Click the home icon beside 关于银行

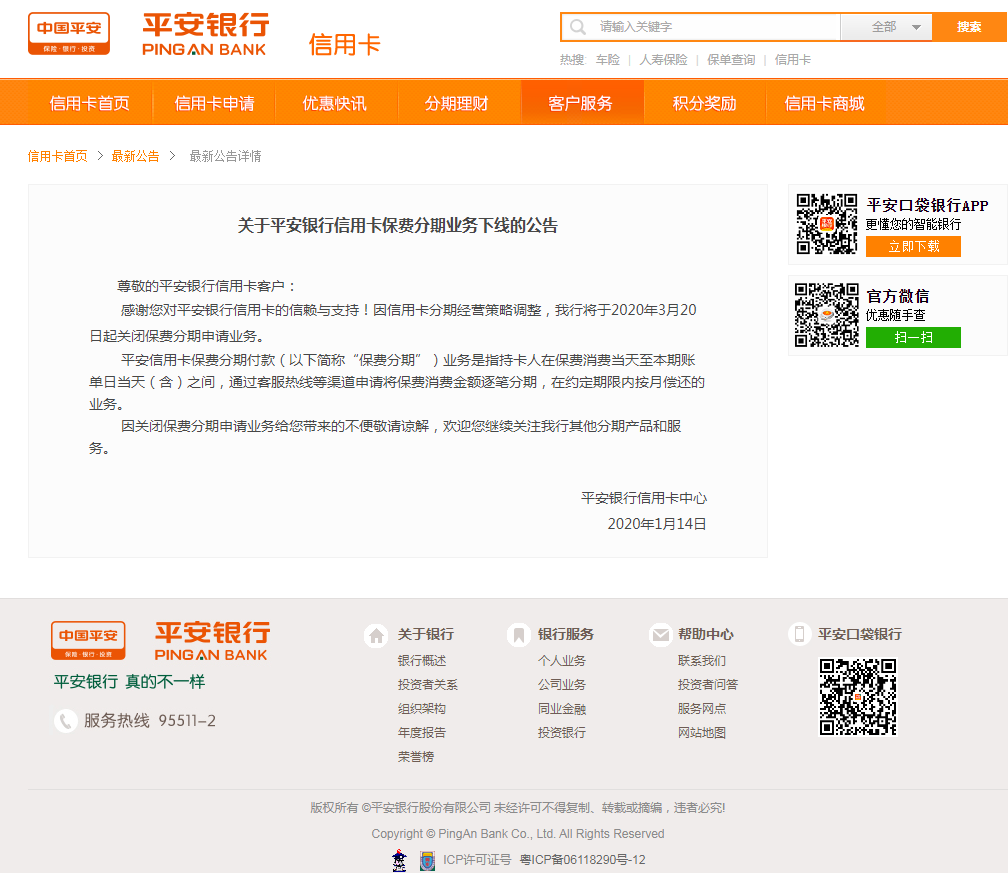(x=376, y=635)
